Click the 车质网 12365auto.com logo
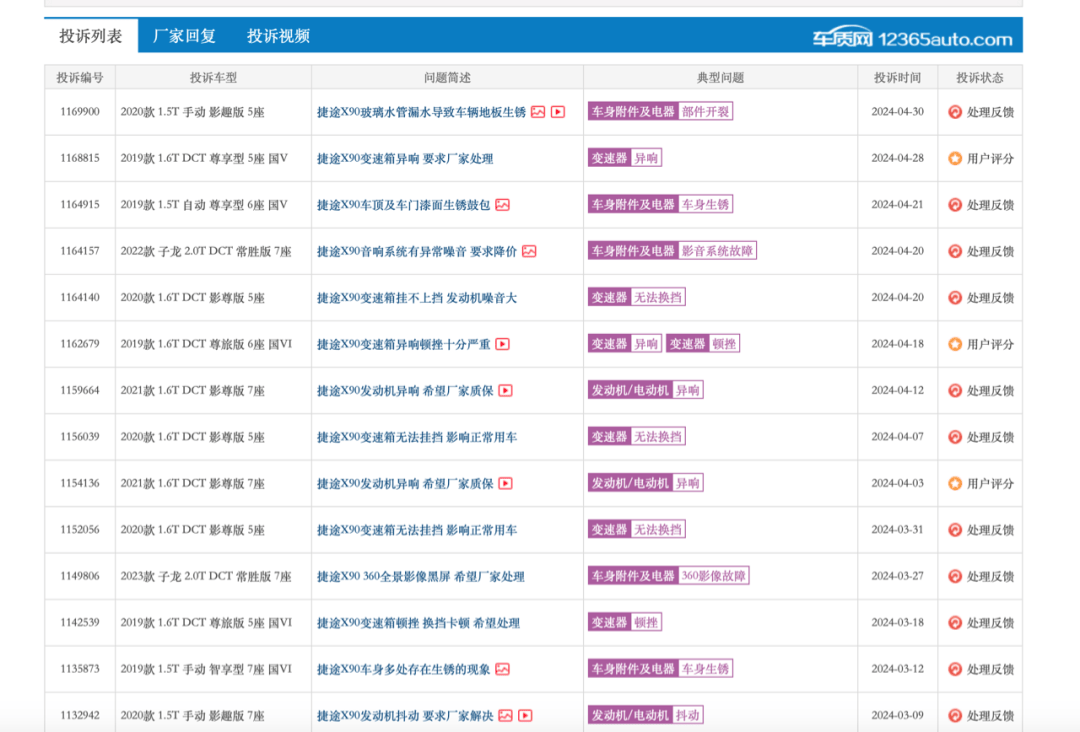Image resolution: width=1080 pixels, height=732 pixels. click(x=913, y=39)
